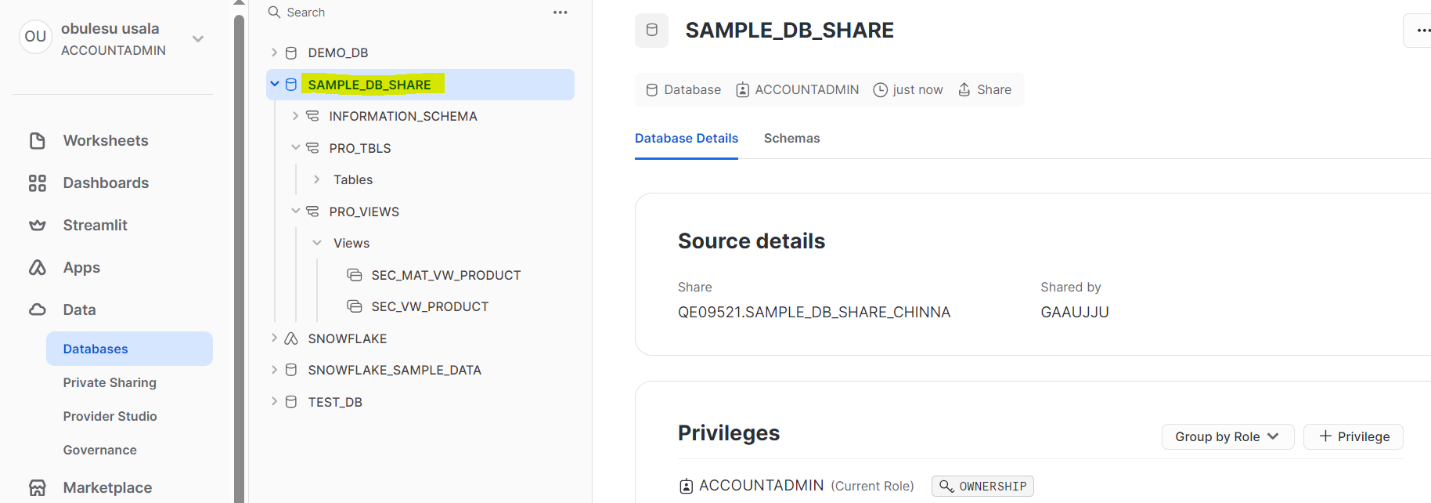Expand Tables under PRO_TBLS
Viewport: 1431px width, 503px height.
coord(317,180)
